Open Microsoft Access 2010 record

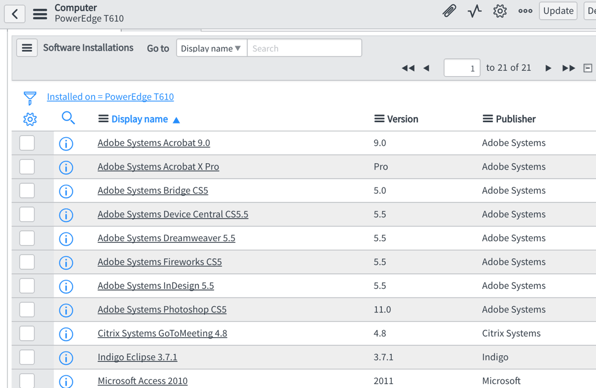143,381
